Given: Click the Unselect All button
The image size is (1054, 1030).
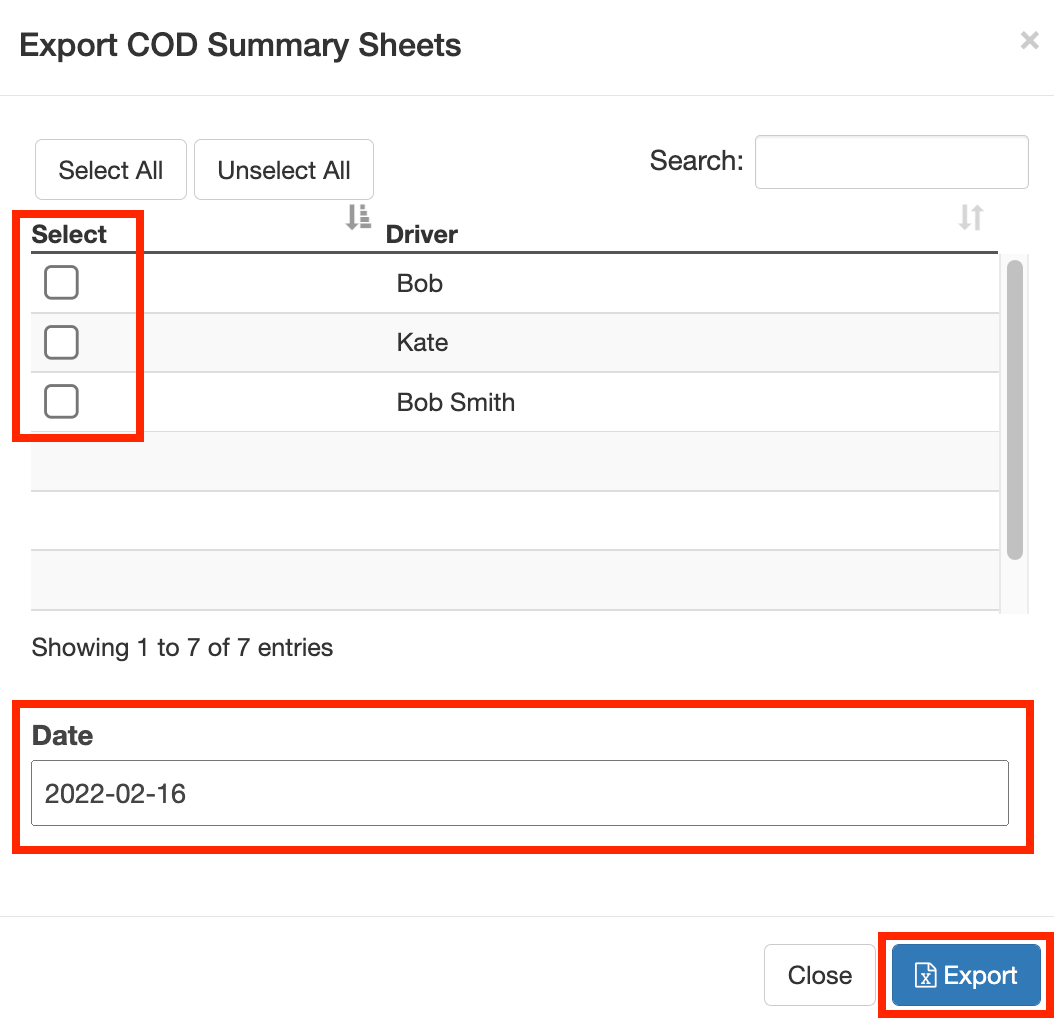Looking at the screenshot, I should (283, 169).
